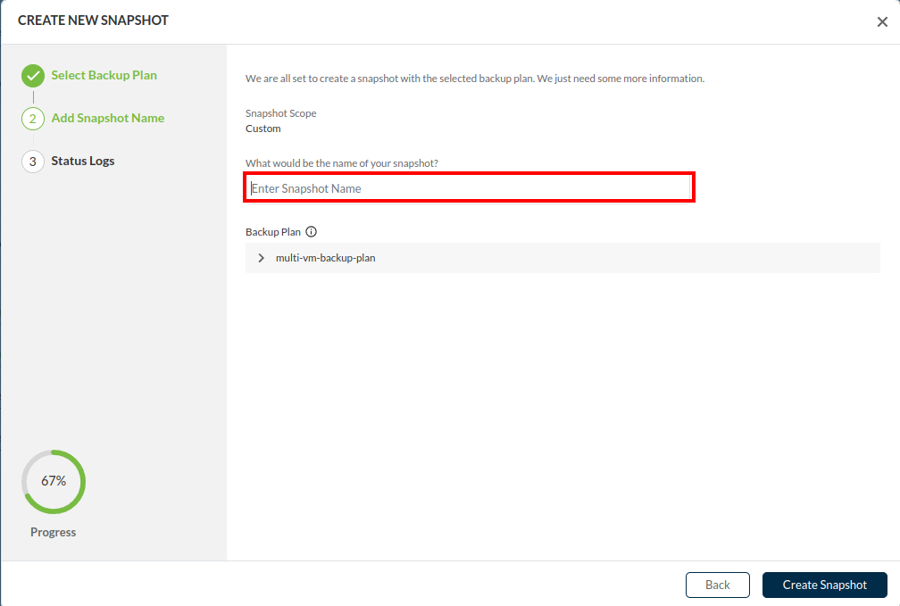The width and height of the screenshot is (900, 606).
Task: Select the Add Snapshot Name step label
Action: pyautogui.click(x=108, y=118)
